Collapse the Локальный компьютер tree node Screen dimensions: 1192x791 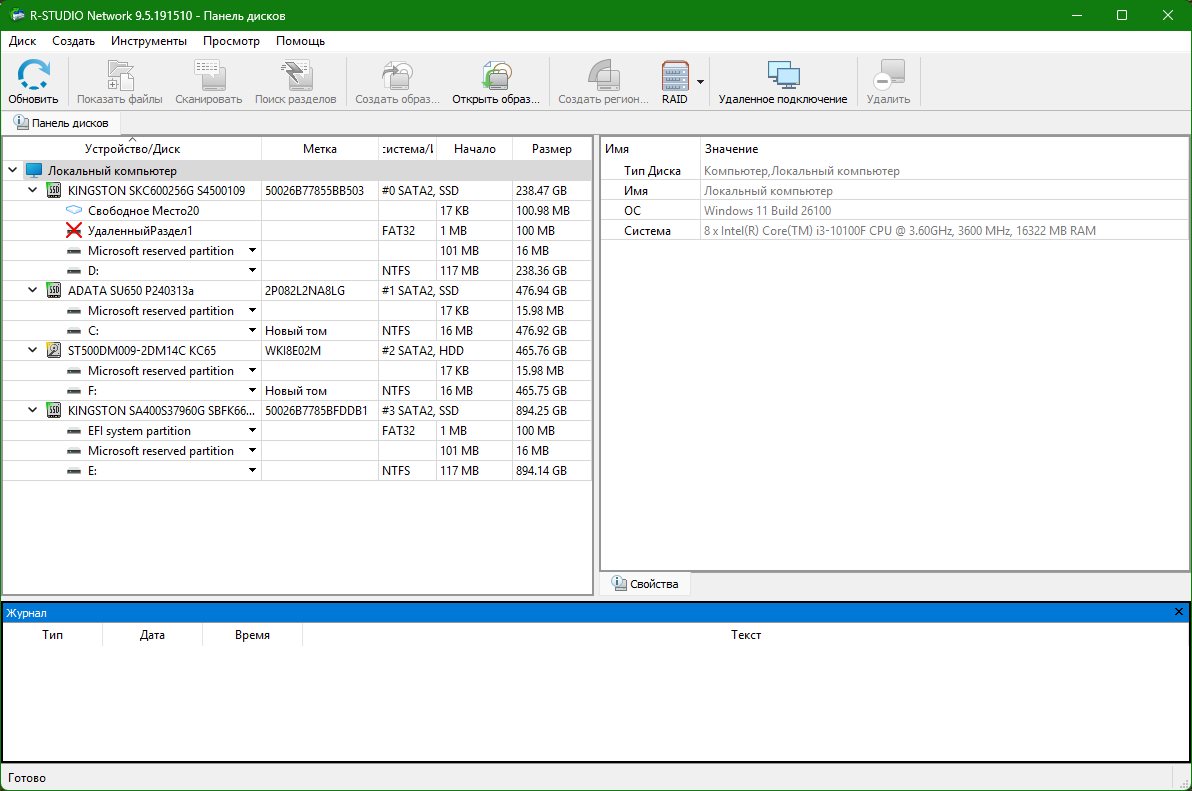(x=13, y=170)
